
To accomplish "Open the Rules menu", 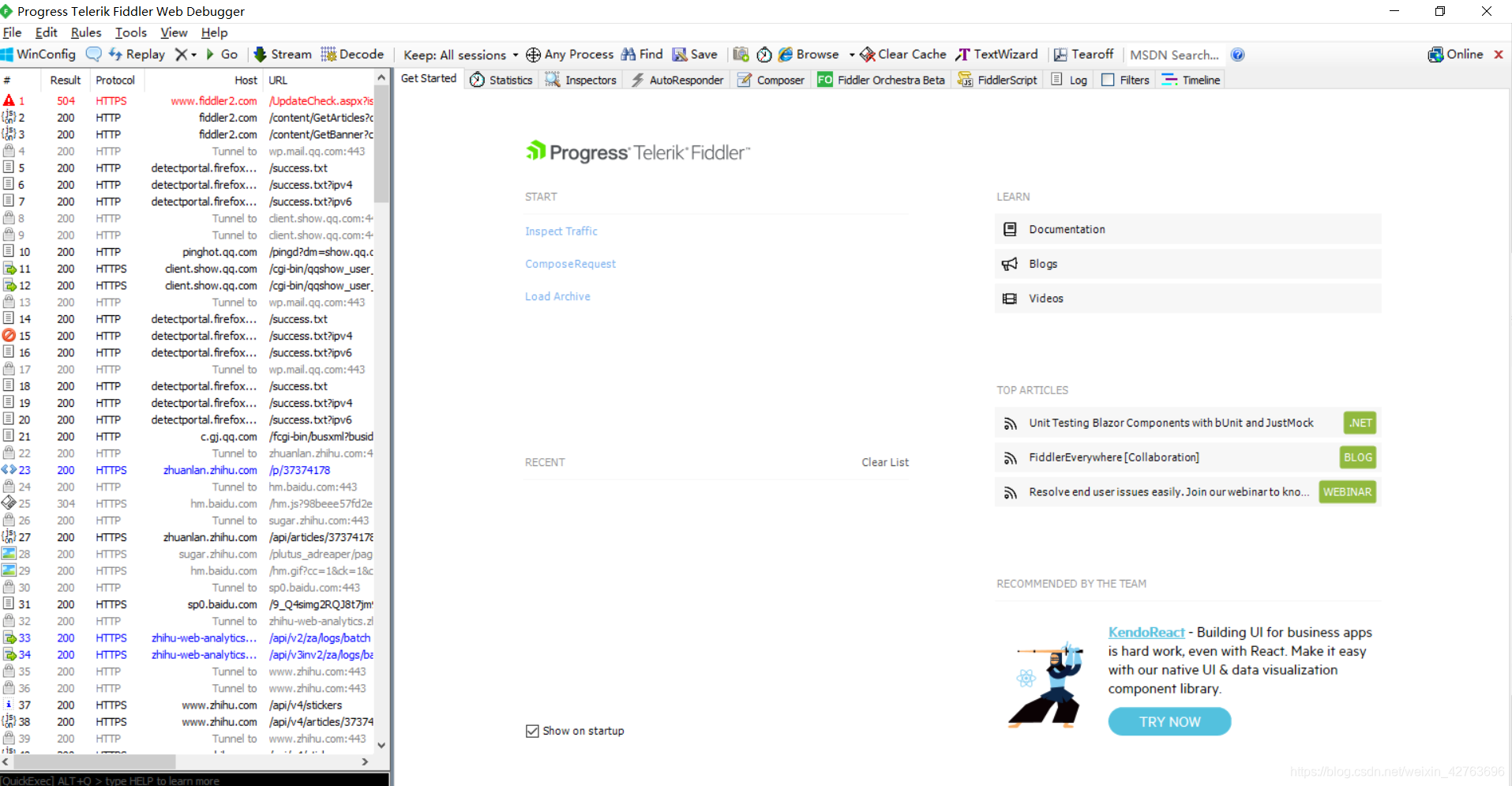I will tap(86, 32).
